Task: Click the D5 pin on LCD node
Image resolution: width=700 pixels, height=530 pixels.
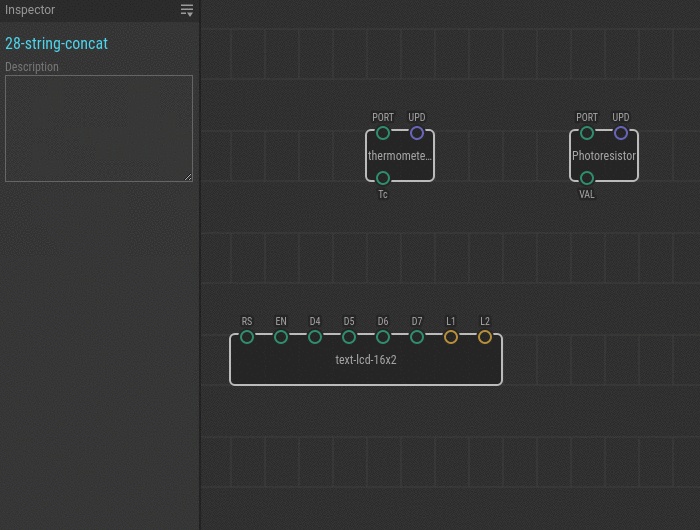Action: pyautogui.click(x=349, y=337)
